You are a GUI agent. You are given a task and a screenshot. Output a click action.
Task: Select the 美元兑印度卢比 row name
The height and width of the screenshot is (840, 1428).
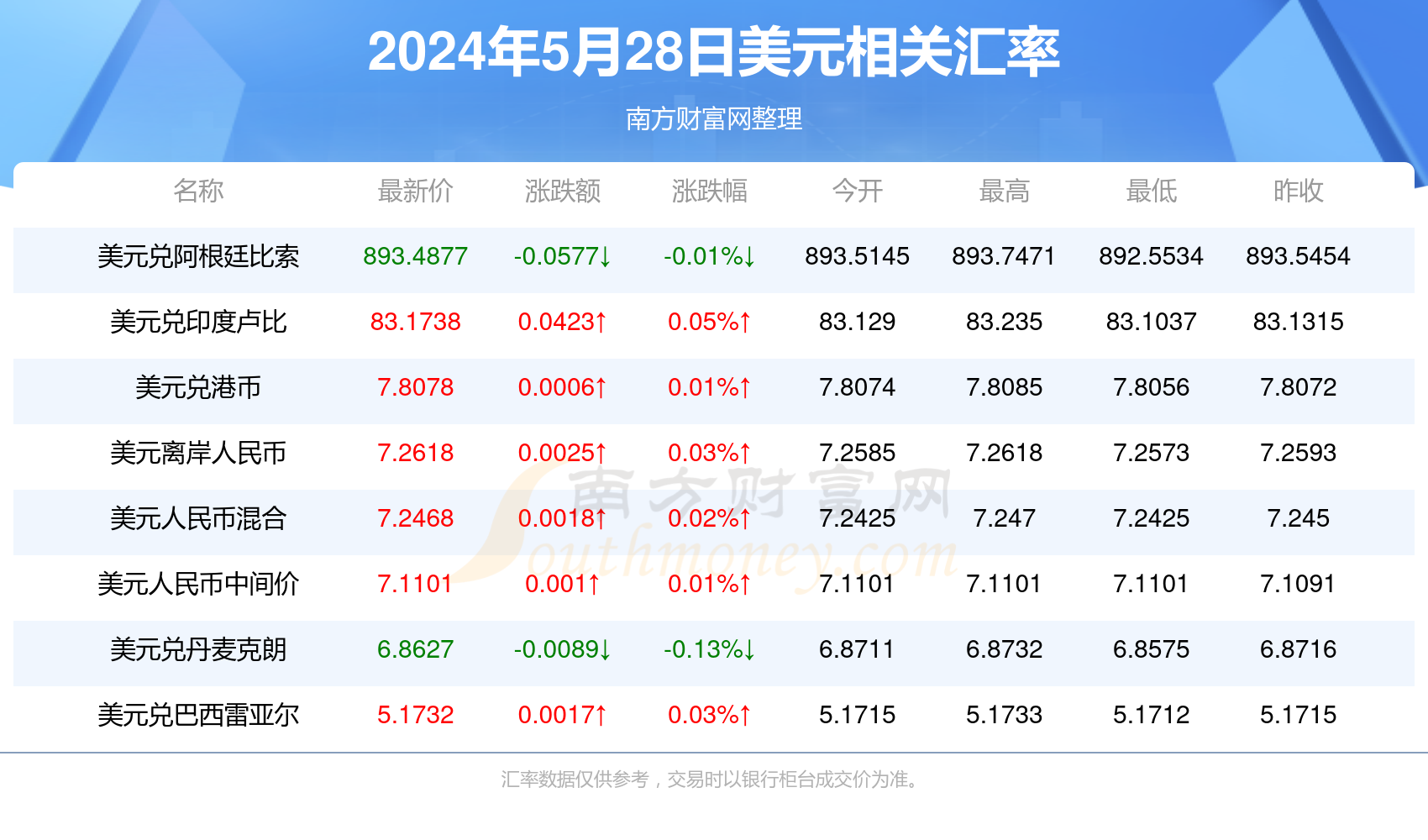[198, 322]
